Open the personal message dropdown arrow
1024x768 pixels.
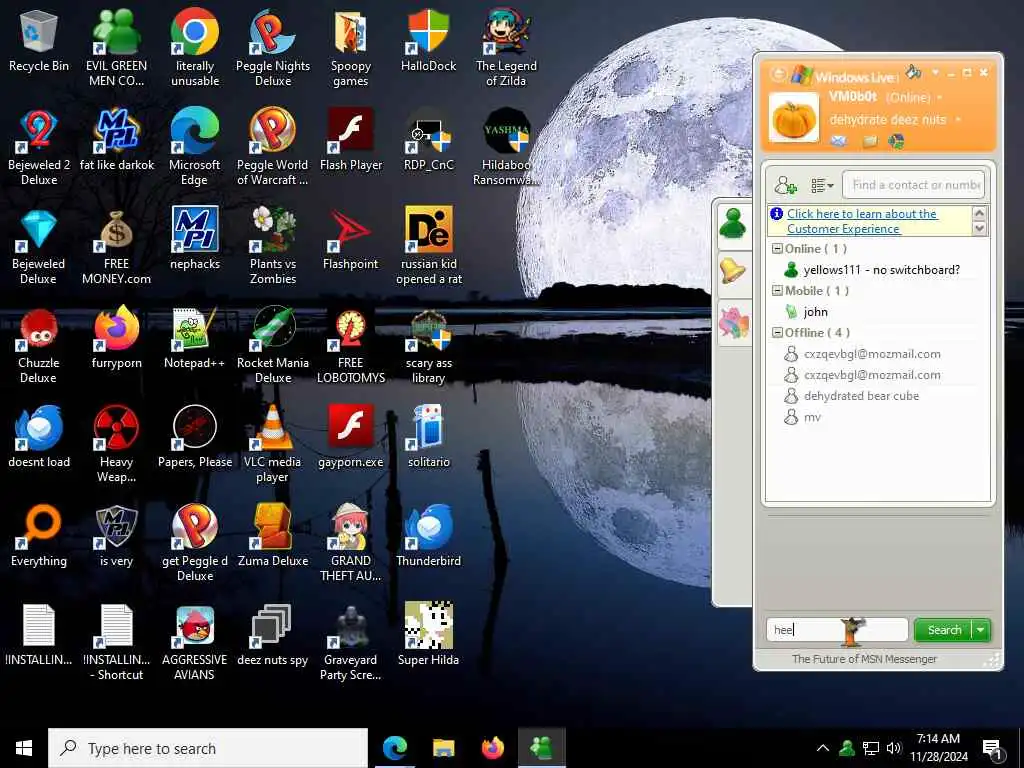pyautogui.click(x=958, y=120)
